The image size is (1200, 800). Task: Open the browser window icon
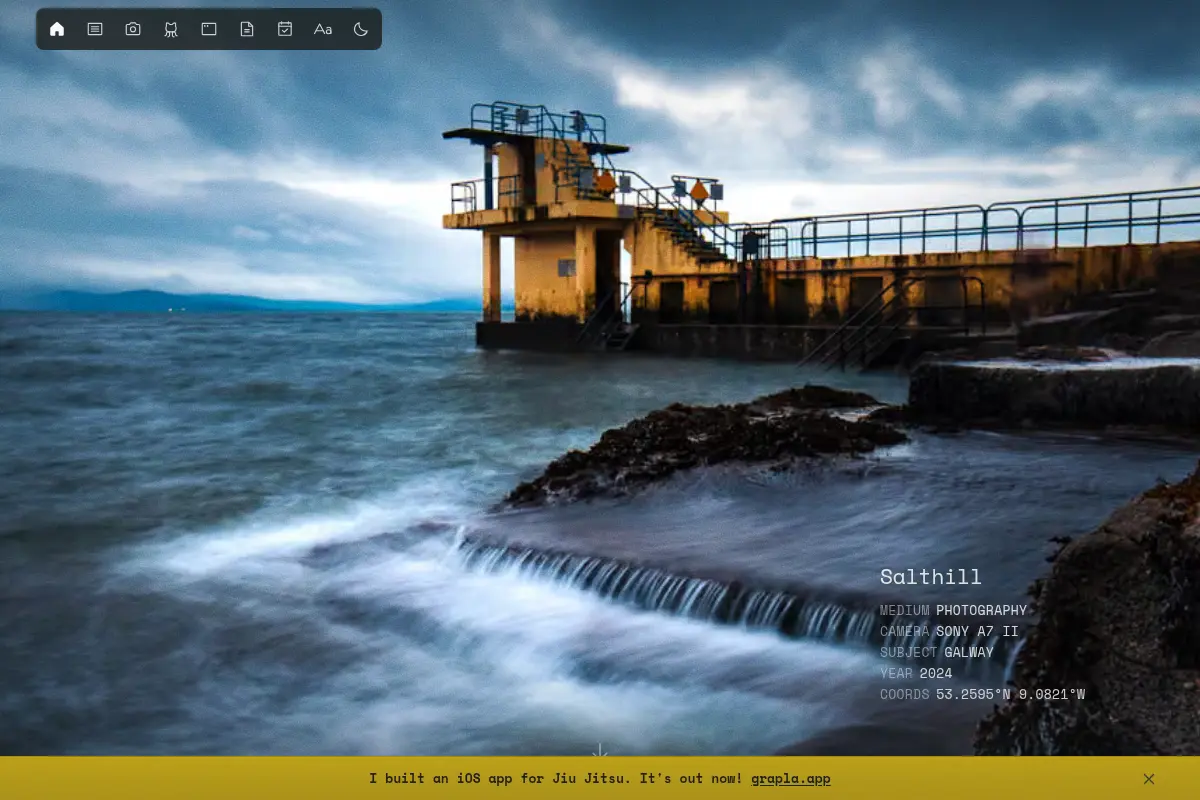tap(209, 29)
